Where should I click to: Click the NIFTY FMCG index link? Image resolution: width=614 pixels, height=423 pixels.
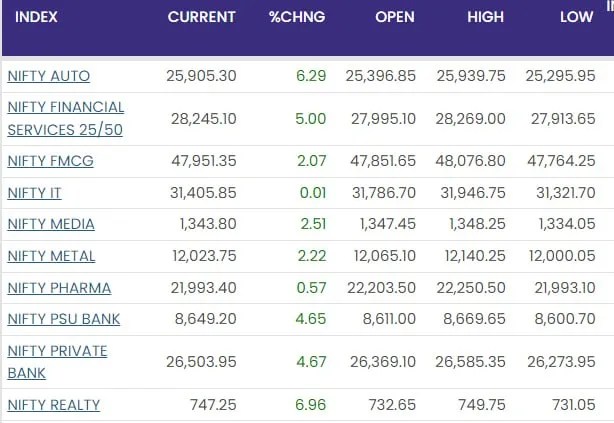[50, 161]
